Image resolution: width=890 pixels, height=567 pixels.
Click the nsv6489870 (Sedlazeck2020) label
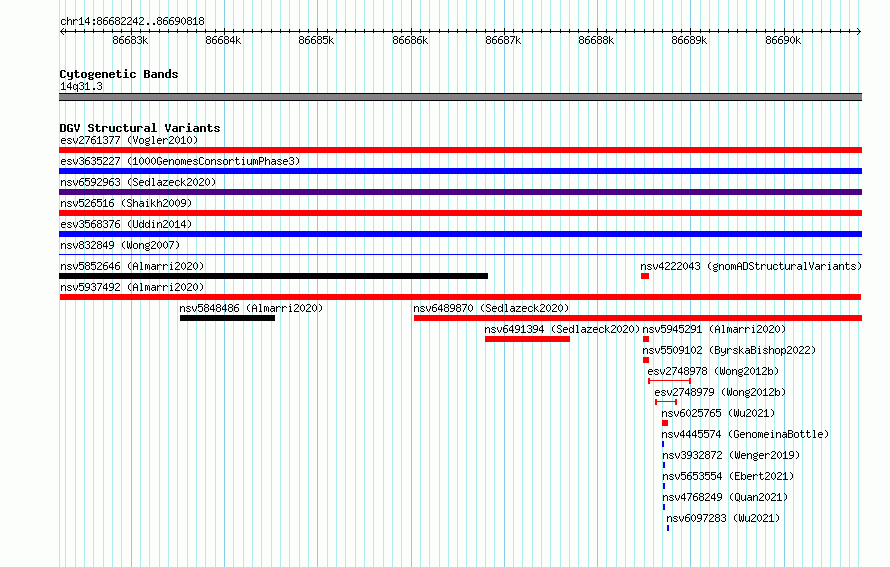pos(491,308)
